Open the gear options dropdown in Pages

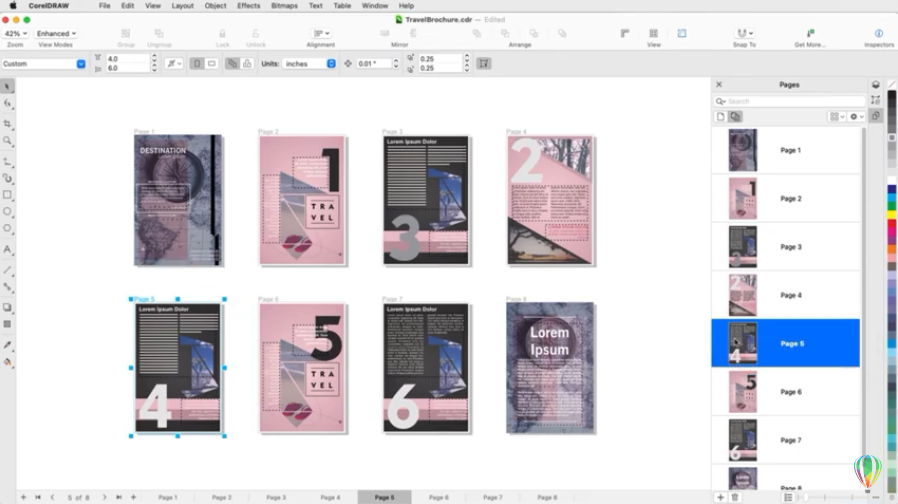(x=857, y=117)
